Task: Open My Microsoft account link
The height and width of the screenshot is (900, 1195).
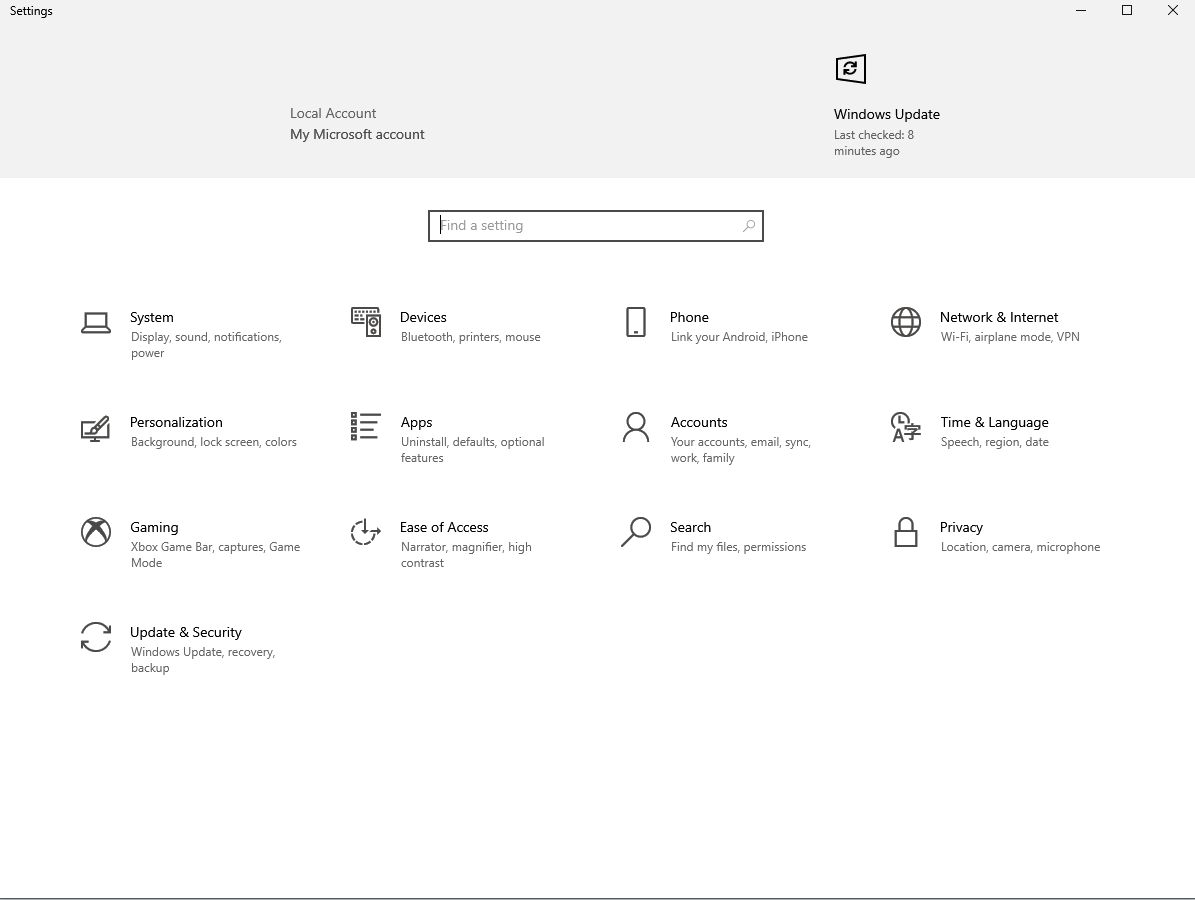Action: click(x=357, y=134)
